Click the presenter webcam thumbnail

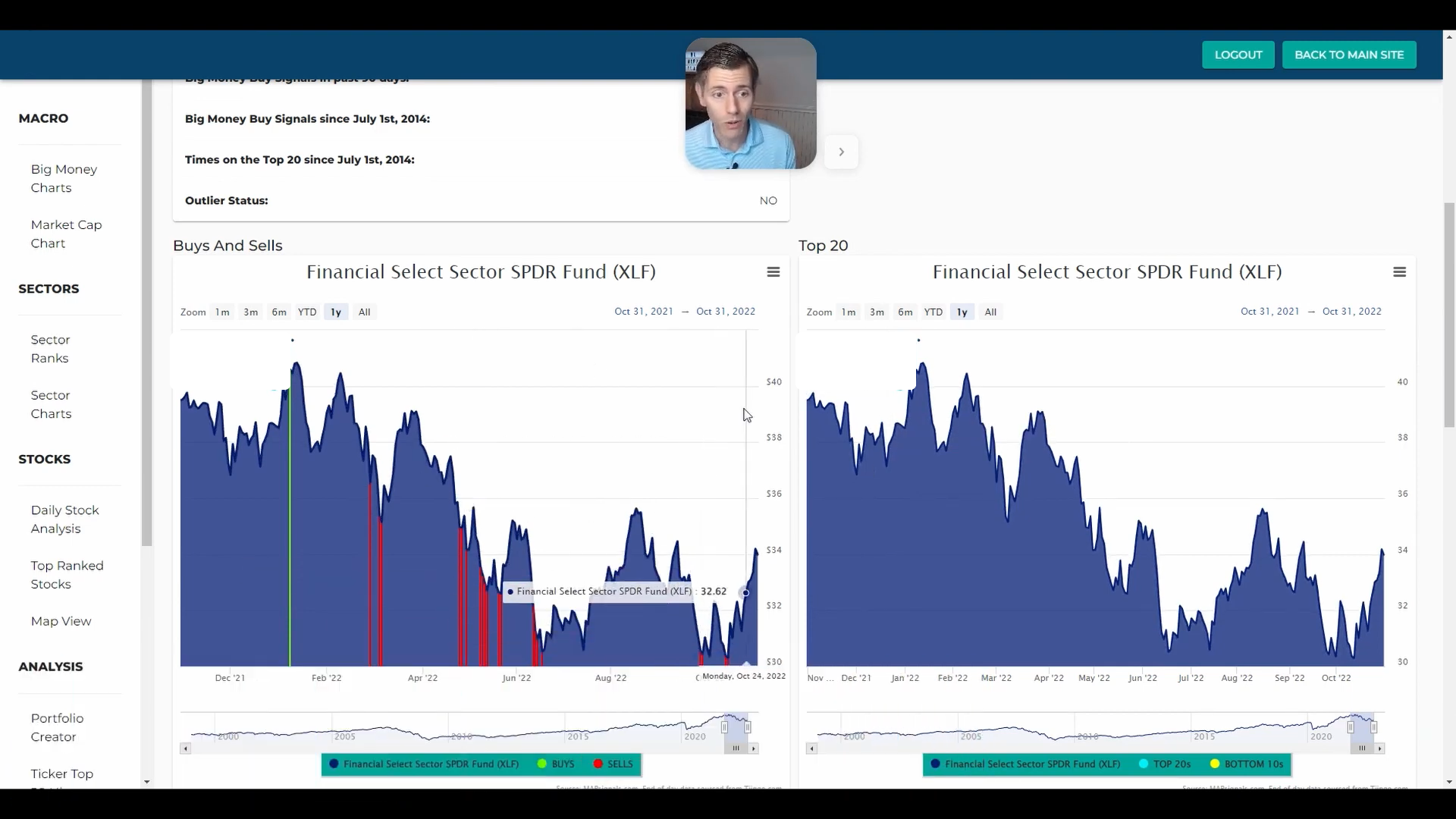point(751,103)
